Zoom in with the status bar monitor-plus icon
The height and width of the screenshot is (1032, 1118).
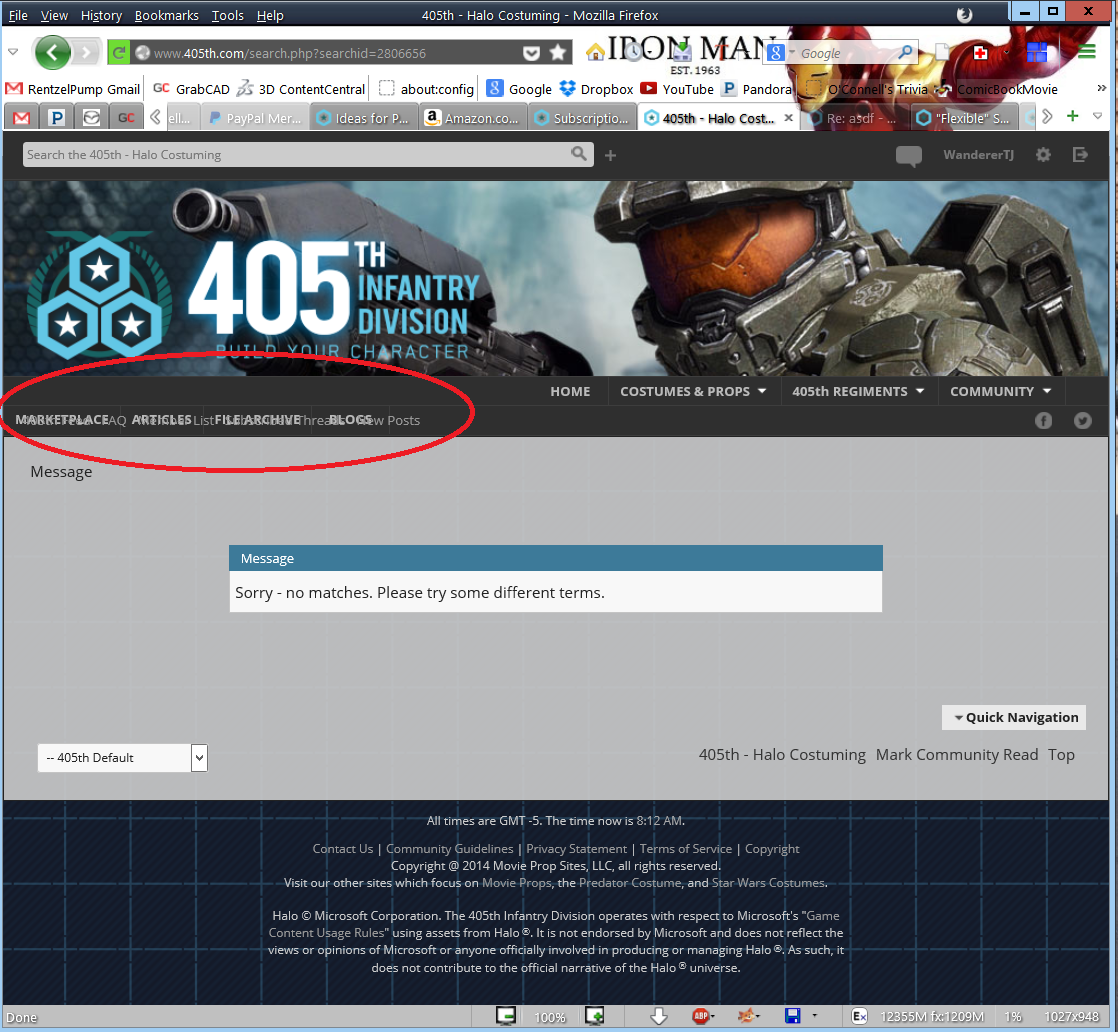pyautogui.click(x=595, y=1016)
